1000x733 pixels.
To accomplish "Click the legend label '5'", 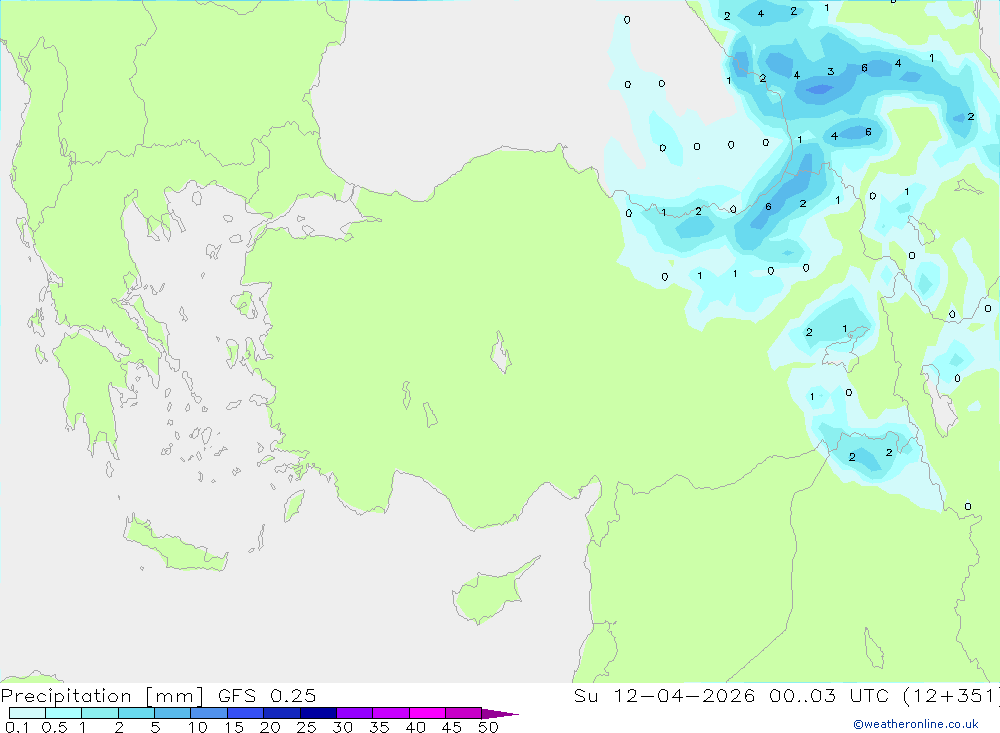I will (x=155, y=727).
